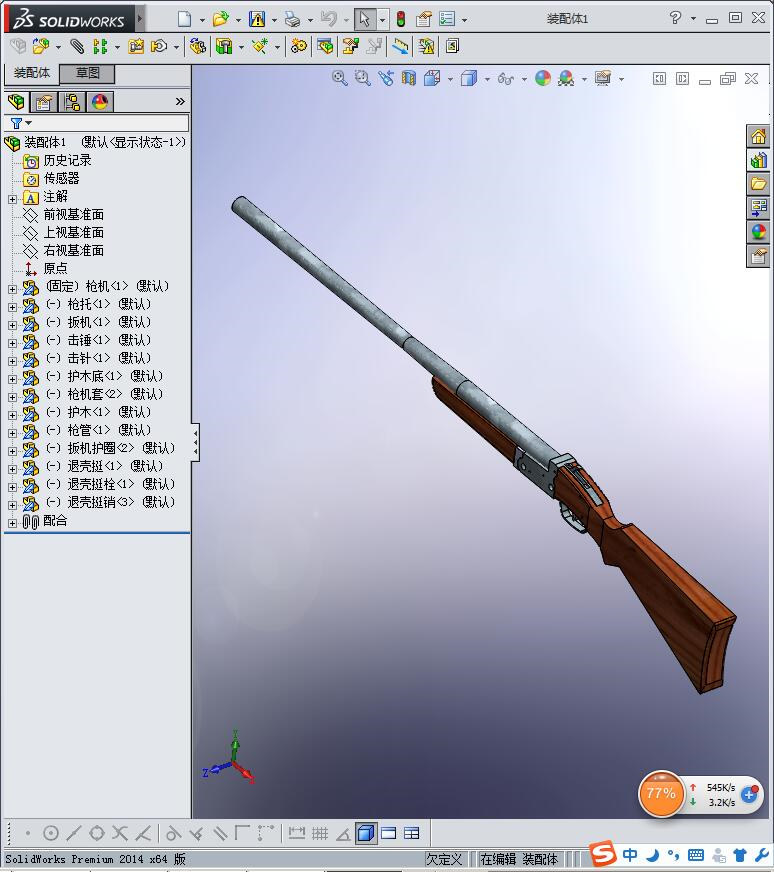Switch to the 装配体 tab
774x872 pixels.
point(32,73)
